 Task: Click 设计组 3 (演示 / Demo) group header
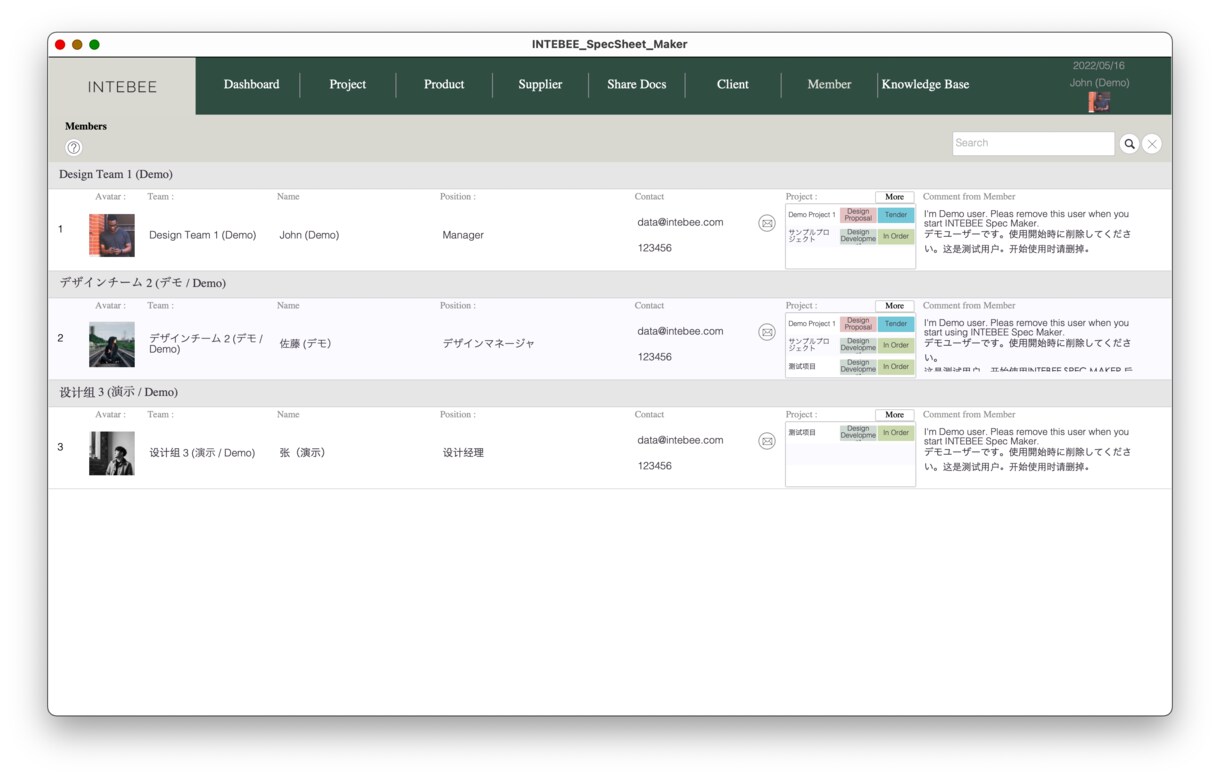pos(610,393)
